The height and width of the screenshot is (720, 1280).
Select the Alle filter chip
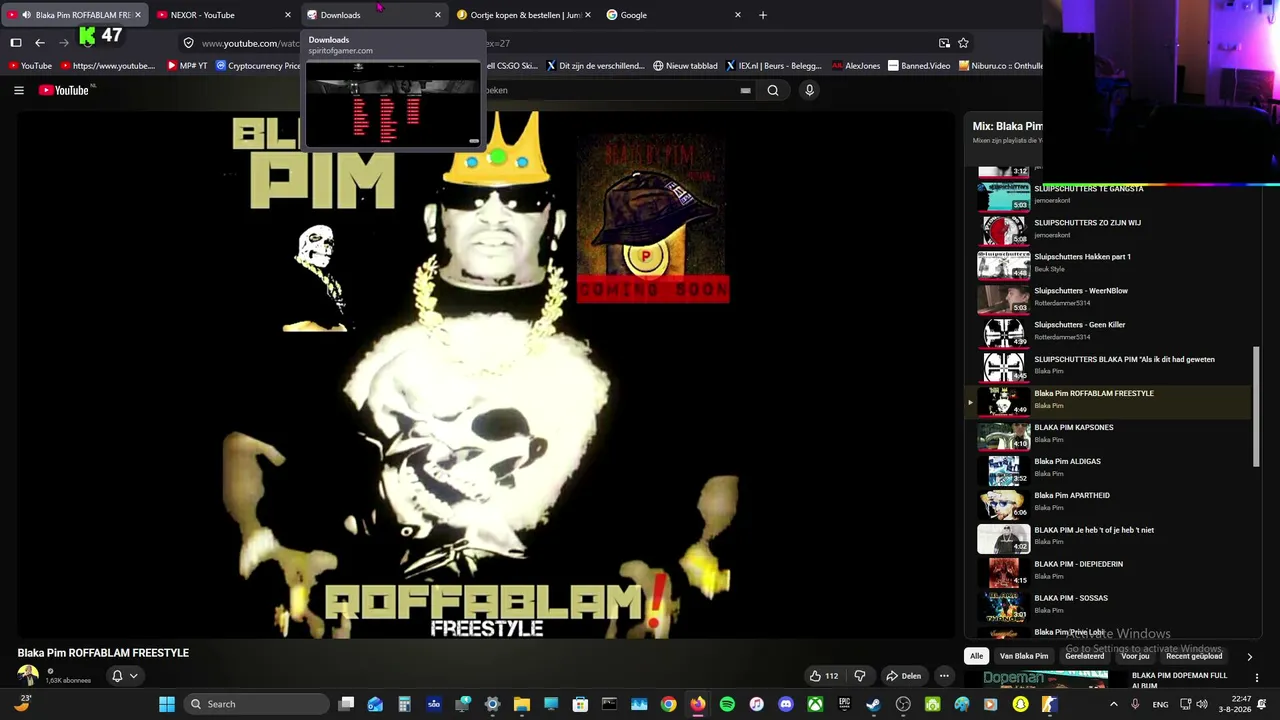click(x=977, y=657)
